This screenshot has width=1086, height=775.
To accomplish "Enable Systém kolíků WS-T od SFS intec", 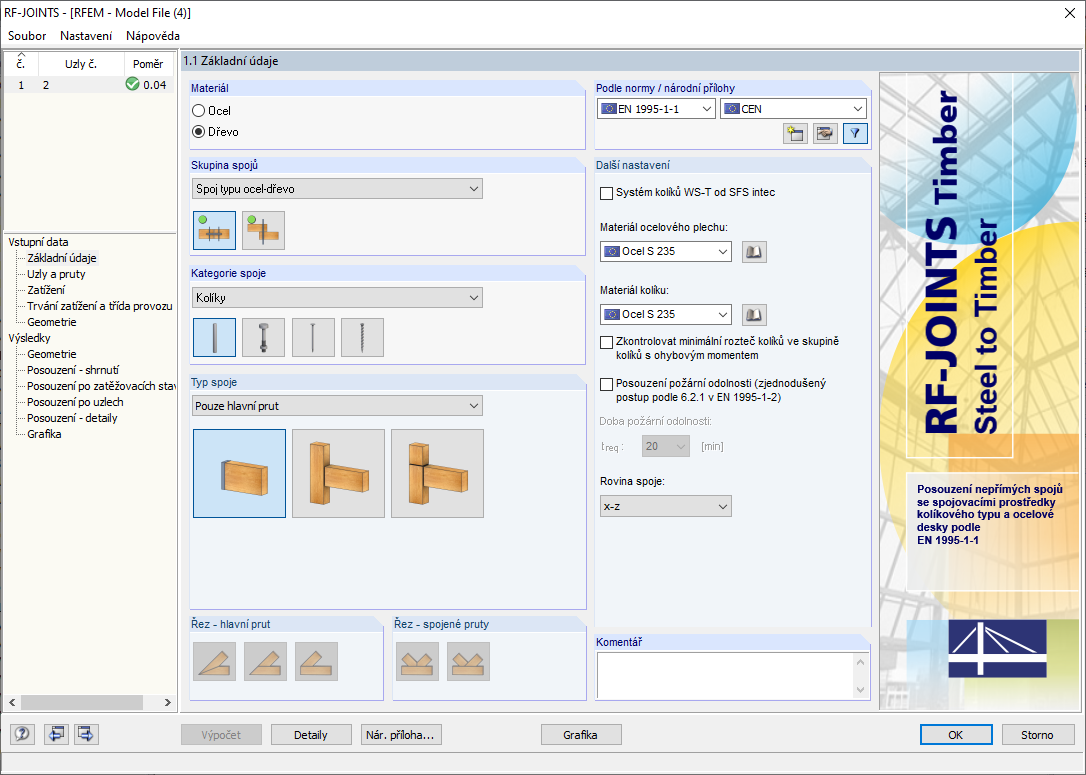I will pos(606,193).
